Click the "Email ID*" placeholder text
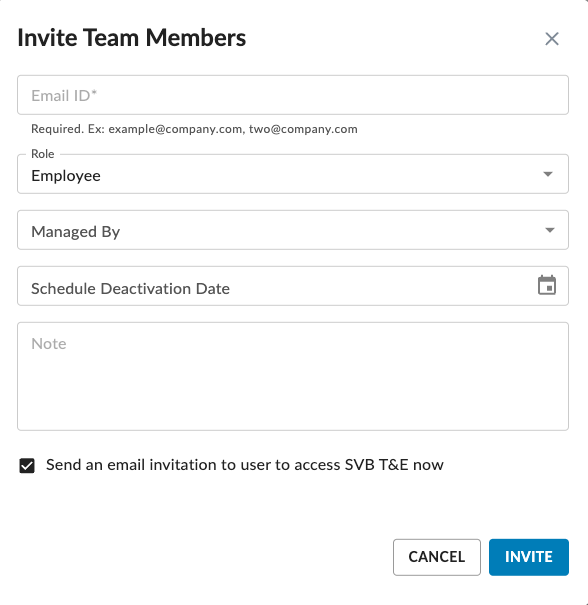 pos(64,96)
